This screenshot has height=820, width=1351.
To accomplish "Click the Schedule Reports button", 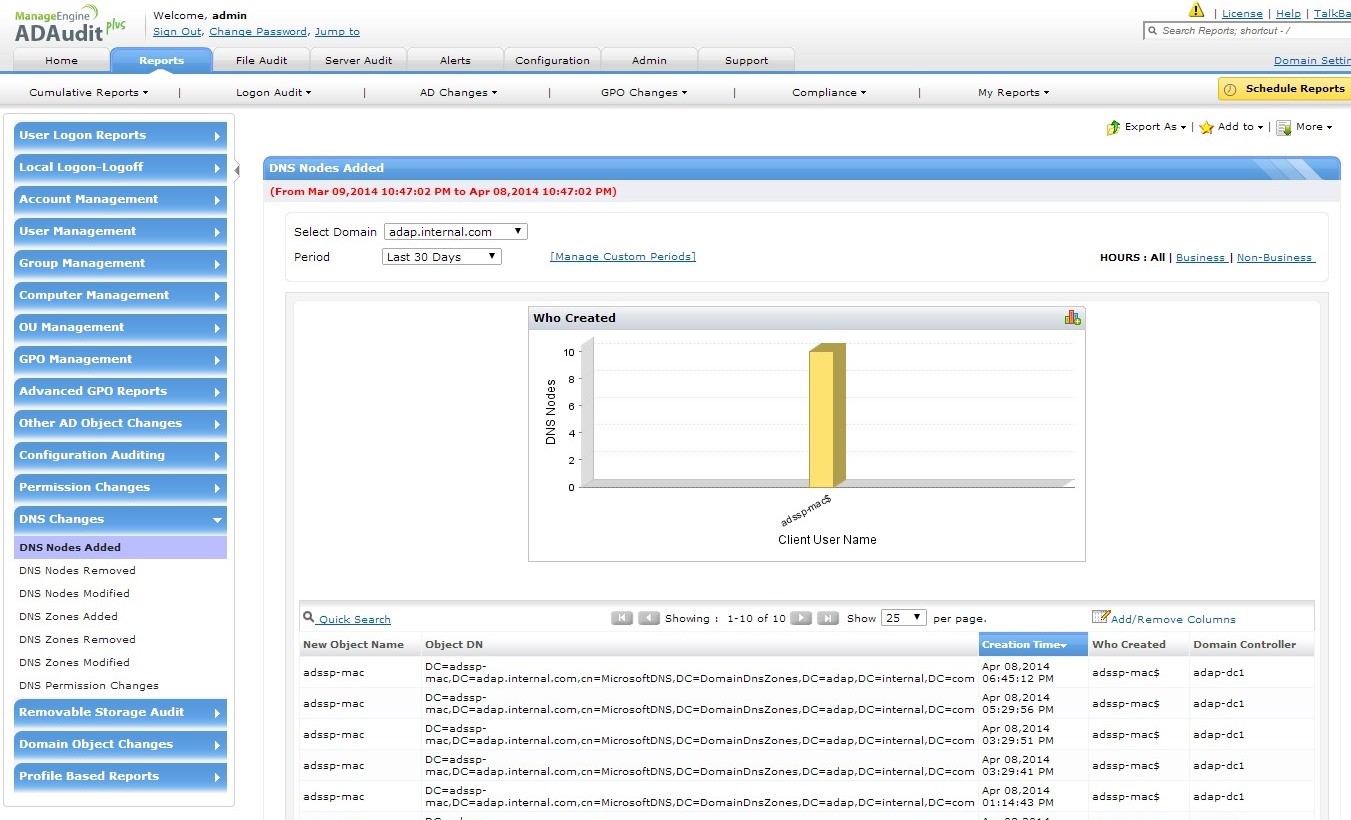I will click(x=1284, y=89).
